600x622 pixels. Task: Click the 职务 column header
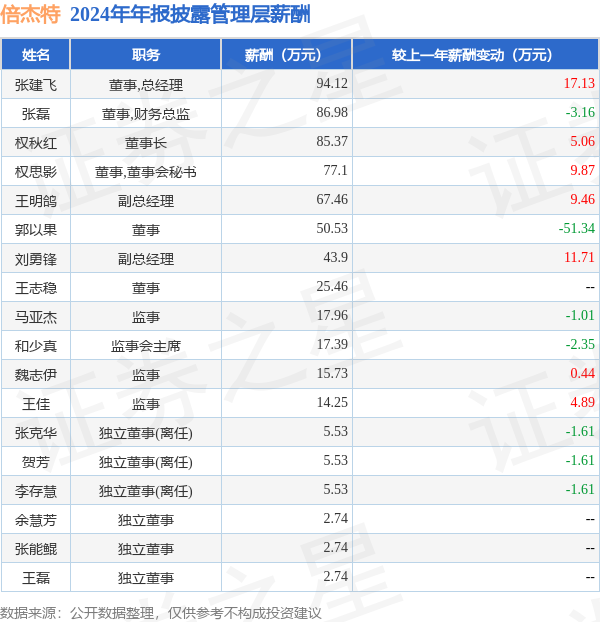coord(146,54)
